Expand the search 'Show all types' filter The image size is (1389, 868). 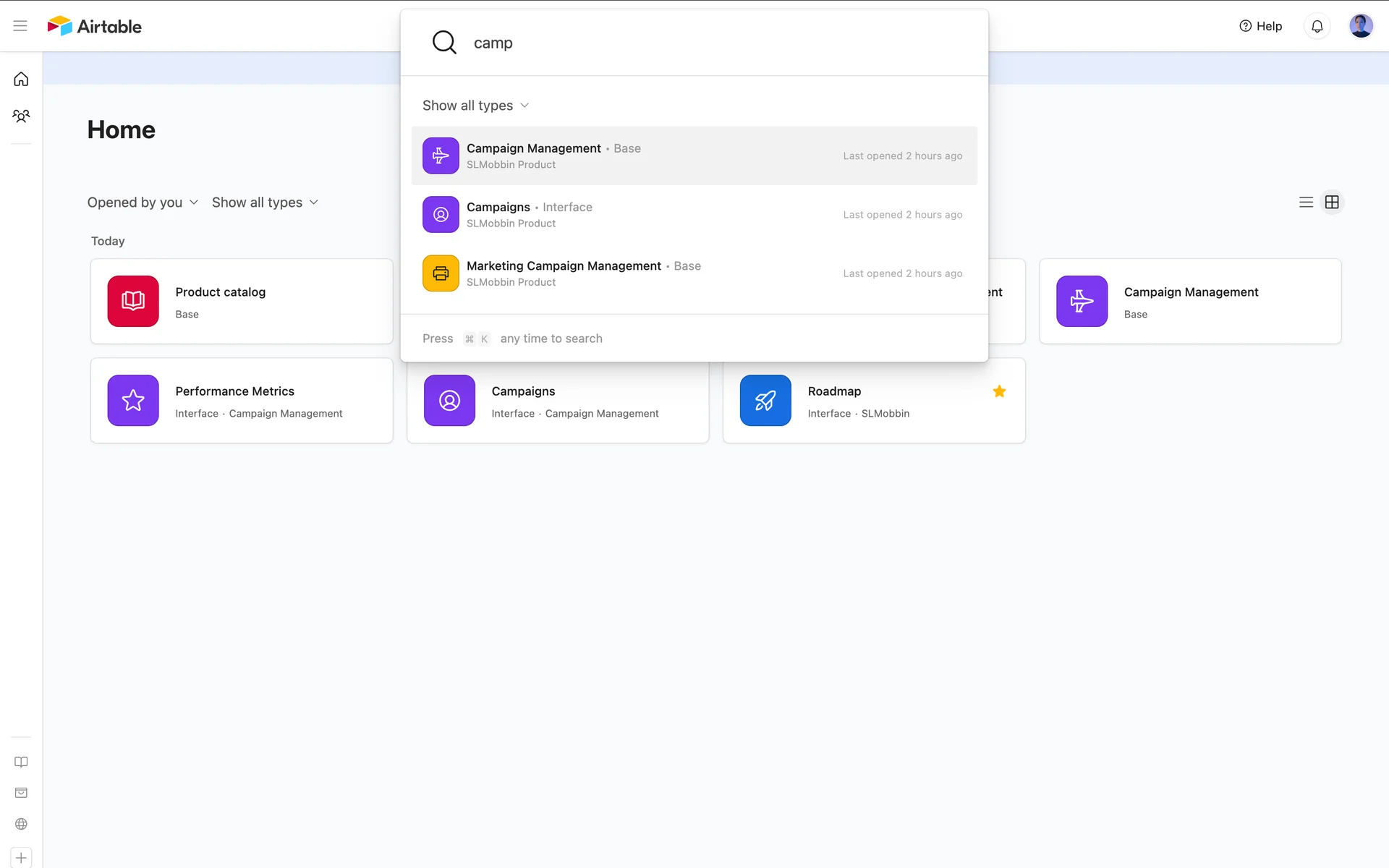click(x=475, y=106)
